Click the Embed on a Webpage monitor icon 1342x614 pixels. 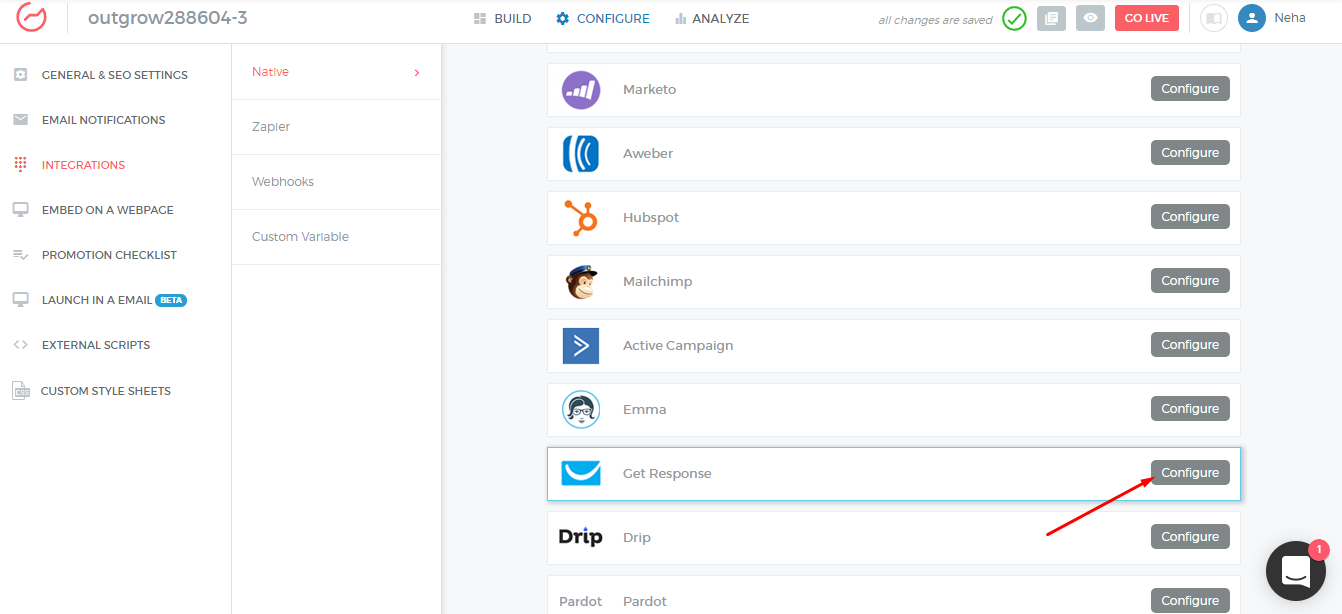pos(20,210)
